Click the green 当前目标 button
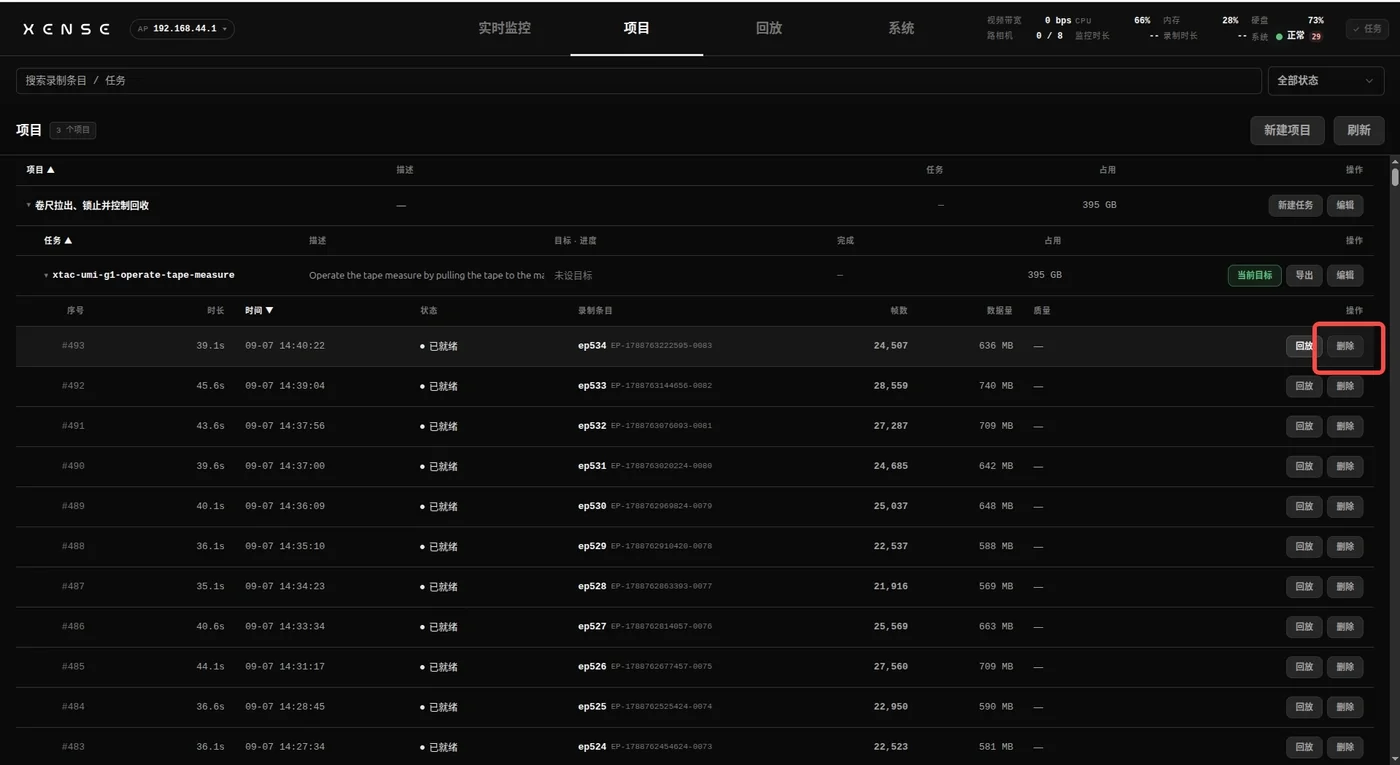The image size is (1400, 765). pos(1255,275)
